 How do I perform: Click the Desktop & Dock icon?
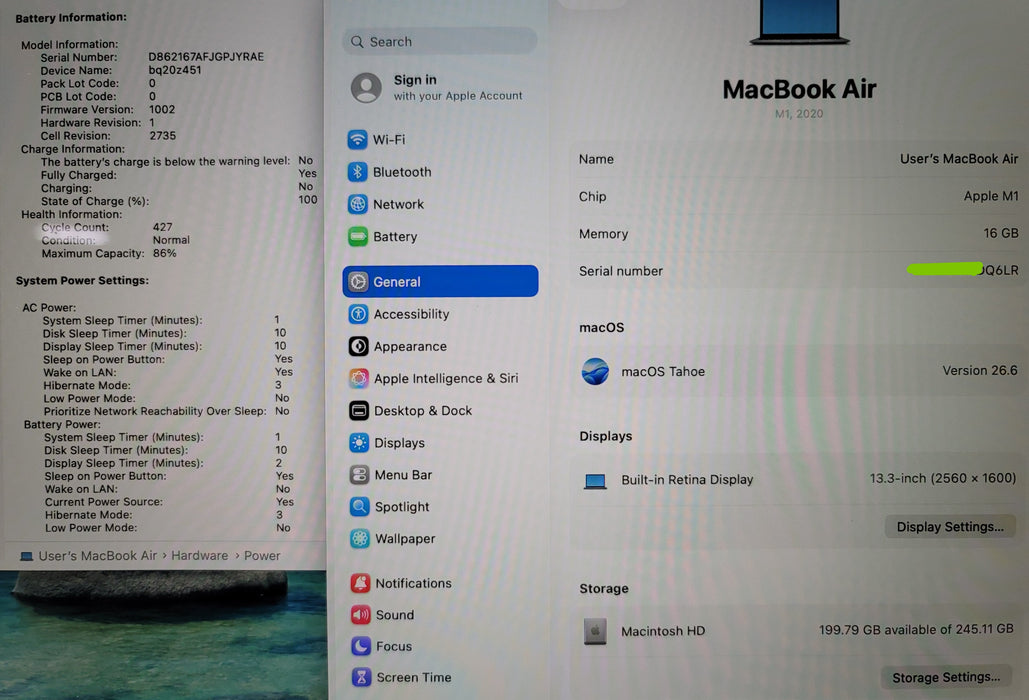tap(359, 411)
